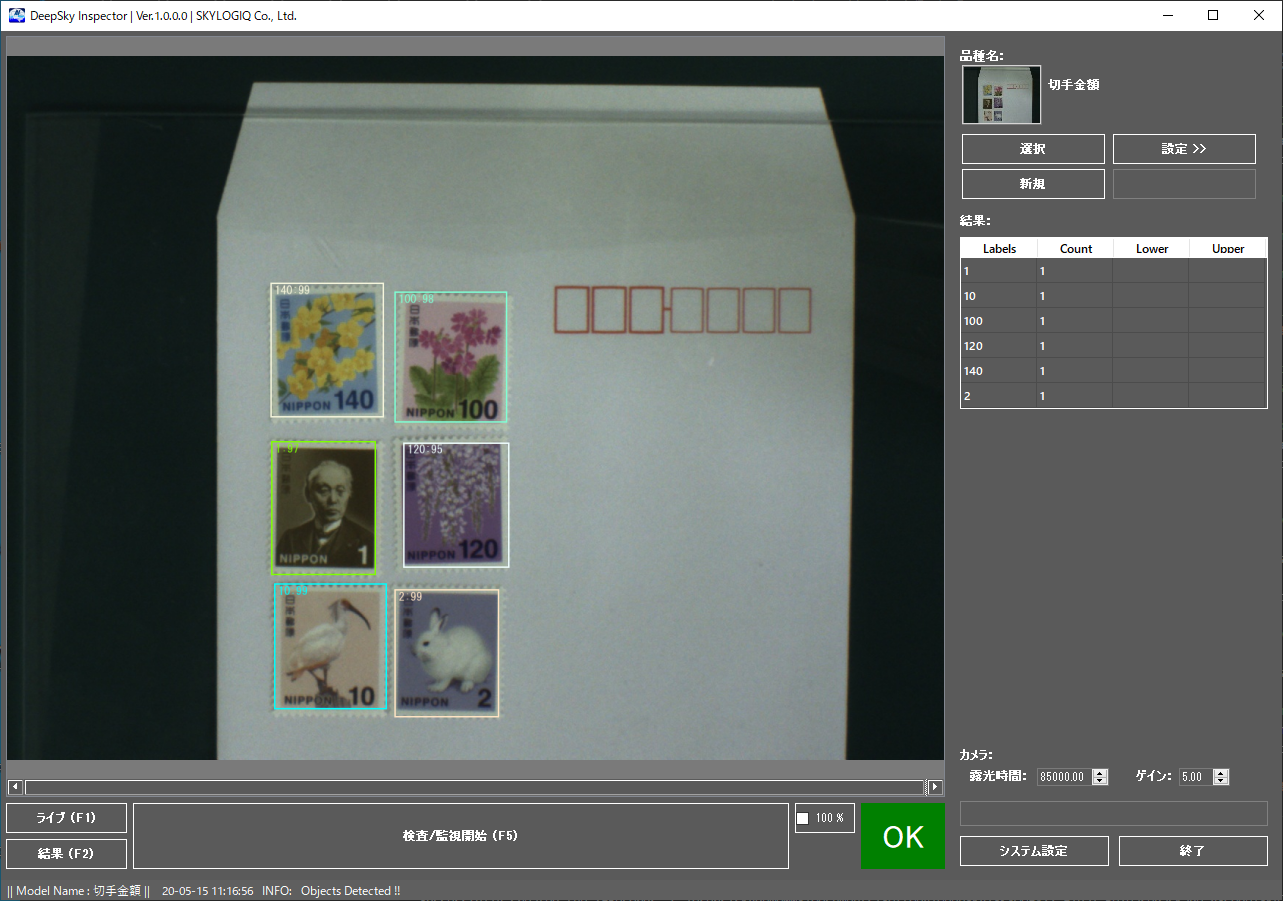Select the row with label 1
Screen dimensions: 1283x901
(x=1114, y=271)
